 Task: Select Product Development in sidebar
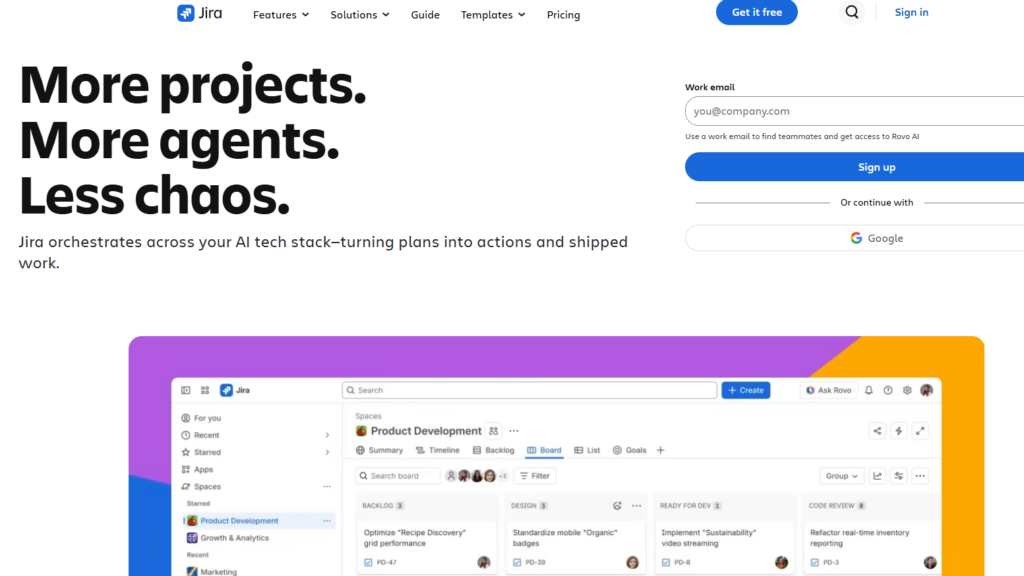(259, 521)
